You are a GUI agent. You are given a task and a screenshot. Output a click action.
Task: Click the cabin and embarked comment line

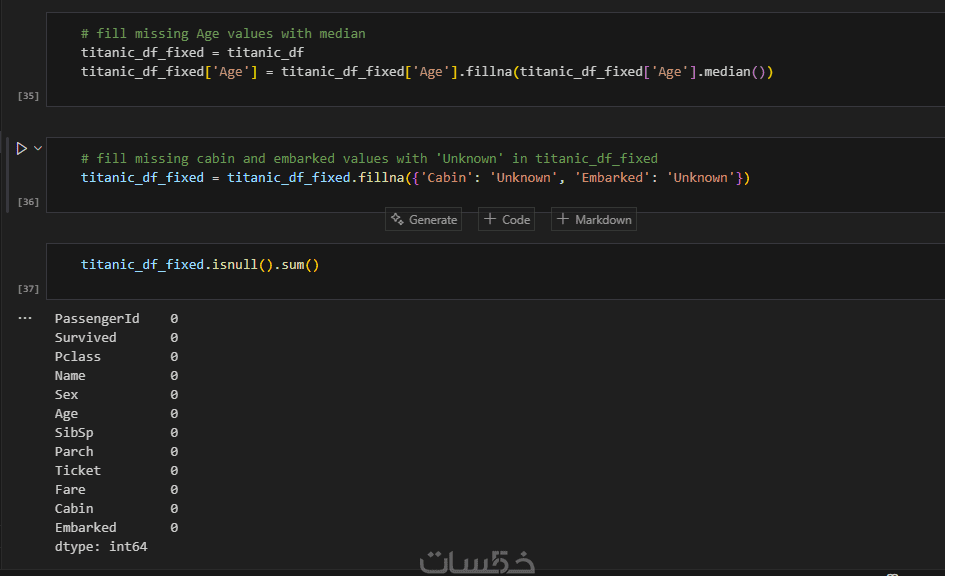pos(369,159)
